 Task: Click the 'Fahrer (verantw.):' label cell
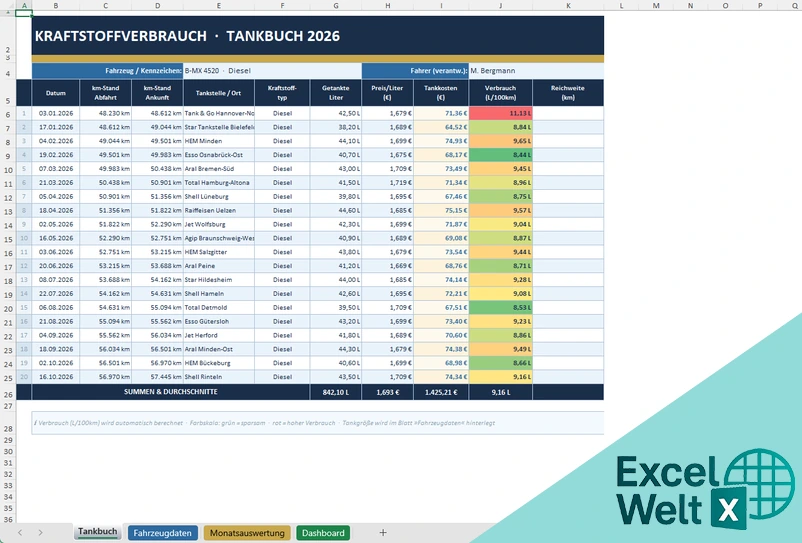pos(415,71)
